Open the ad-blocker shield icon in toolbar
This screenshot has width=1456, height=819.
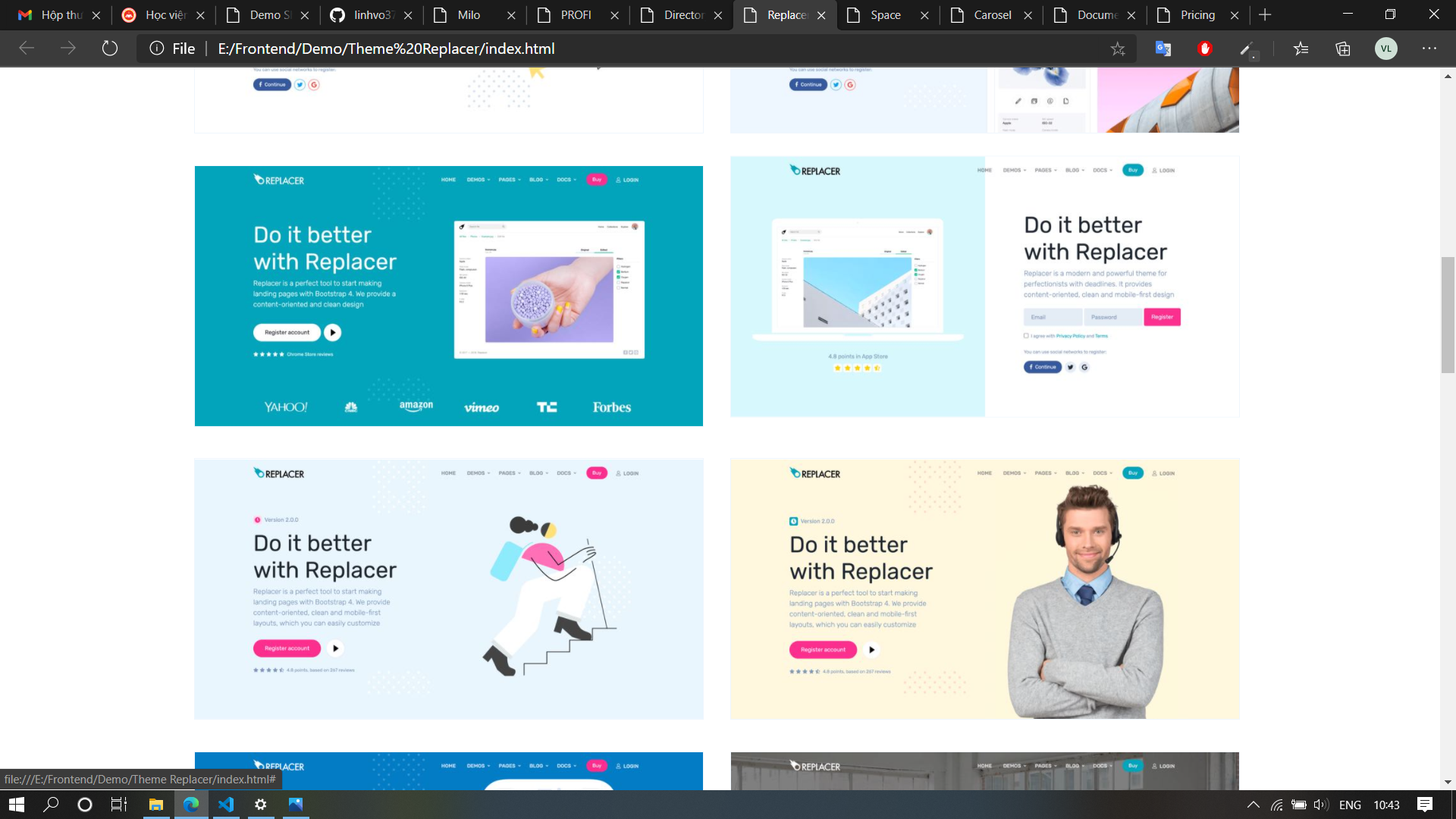click(1205, 48)
